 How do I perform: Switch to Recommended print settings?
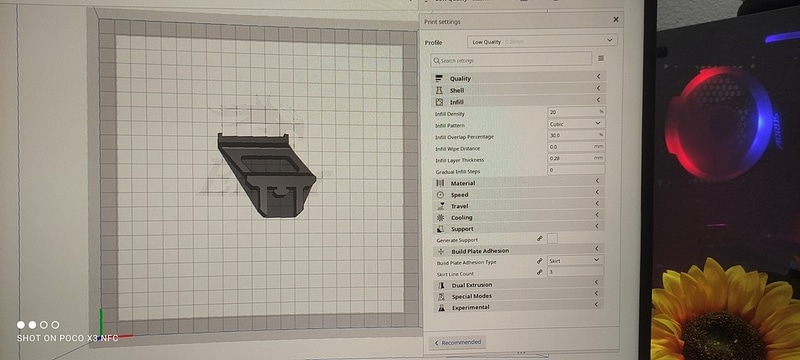pyautogui.click(x=458, y=343)
